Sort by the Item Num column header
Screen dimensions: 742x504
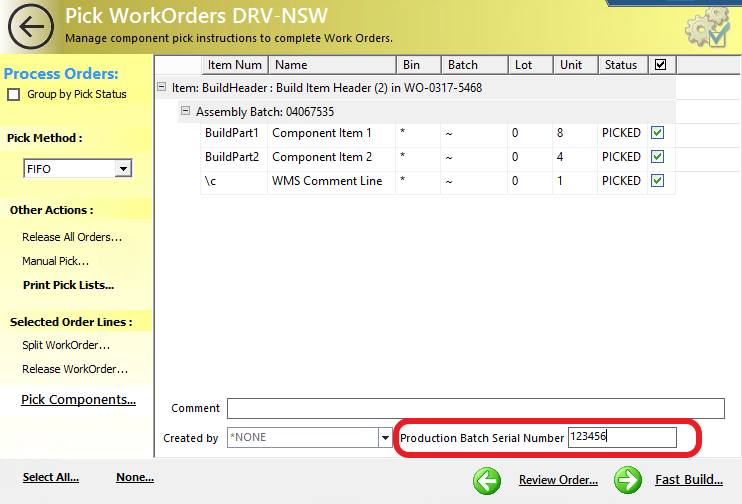tap(235, 65)
